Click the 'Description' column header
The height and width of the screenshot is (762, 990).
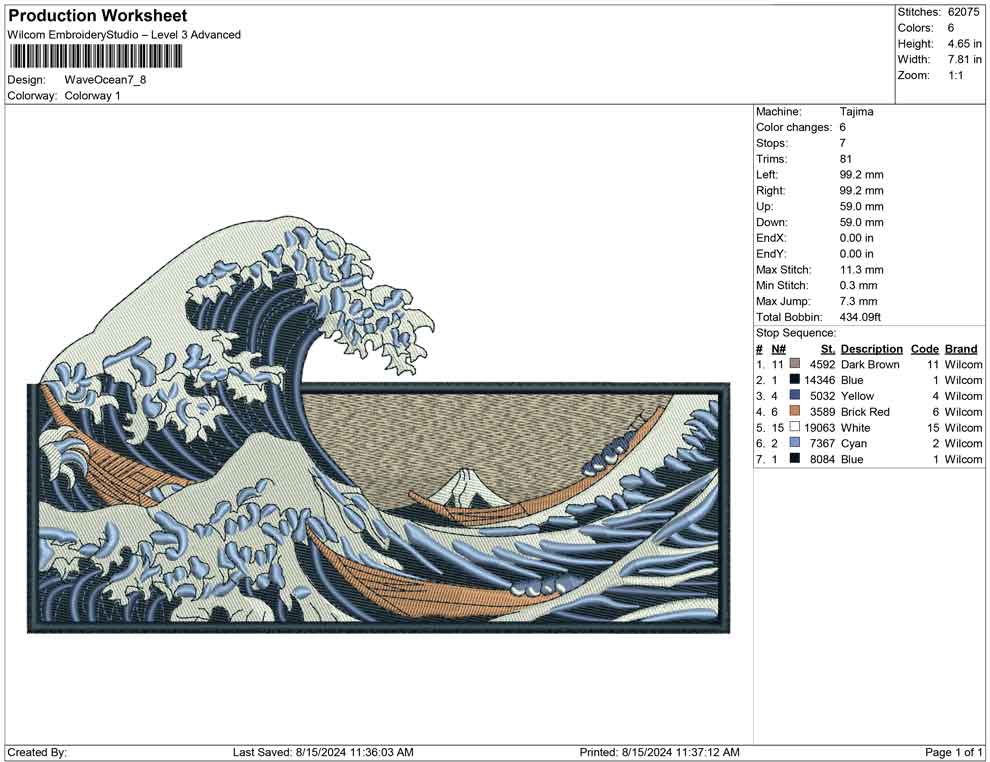point(872,349)
